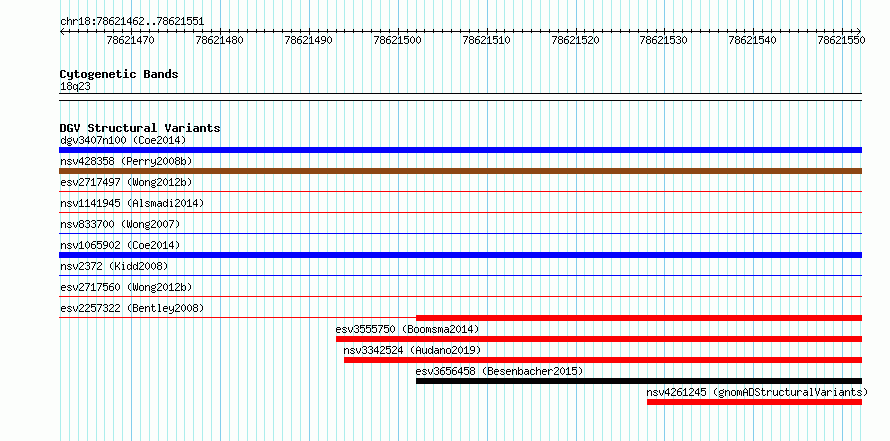Click ruler position 78621530
The image size is (890, 441).
pos(664,40)
